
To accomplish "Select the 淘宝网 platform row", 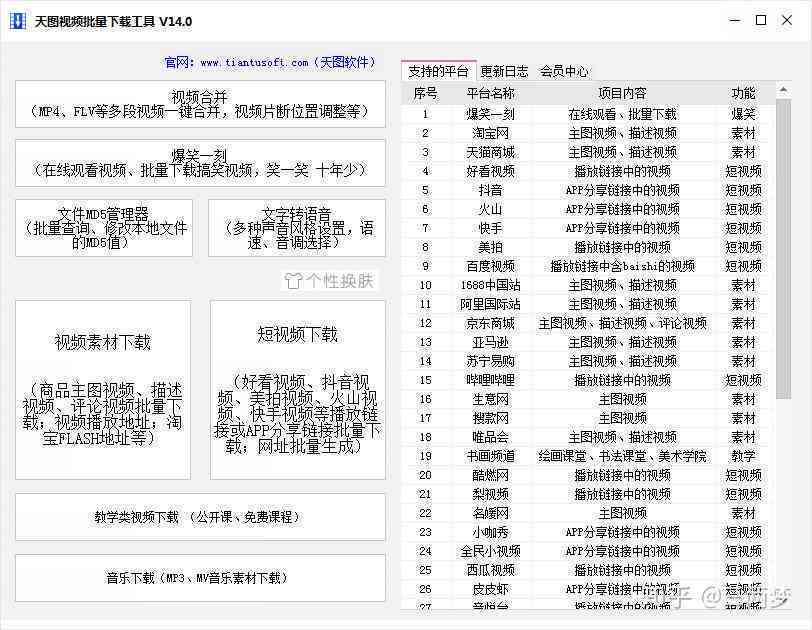I will tap(588, 133).
